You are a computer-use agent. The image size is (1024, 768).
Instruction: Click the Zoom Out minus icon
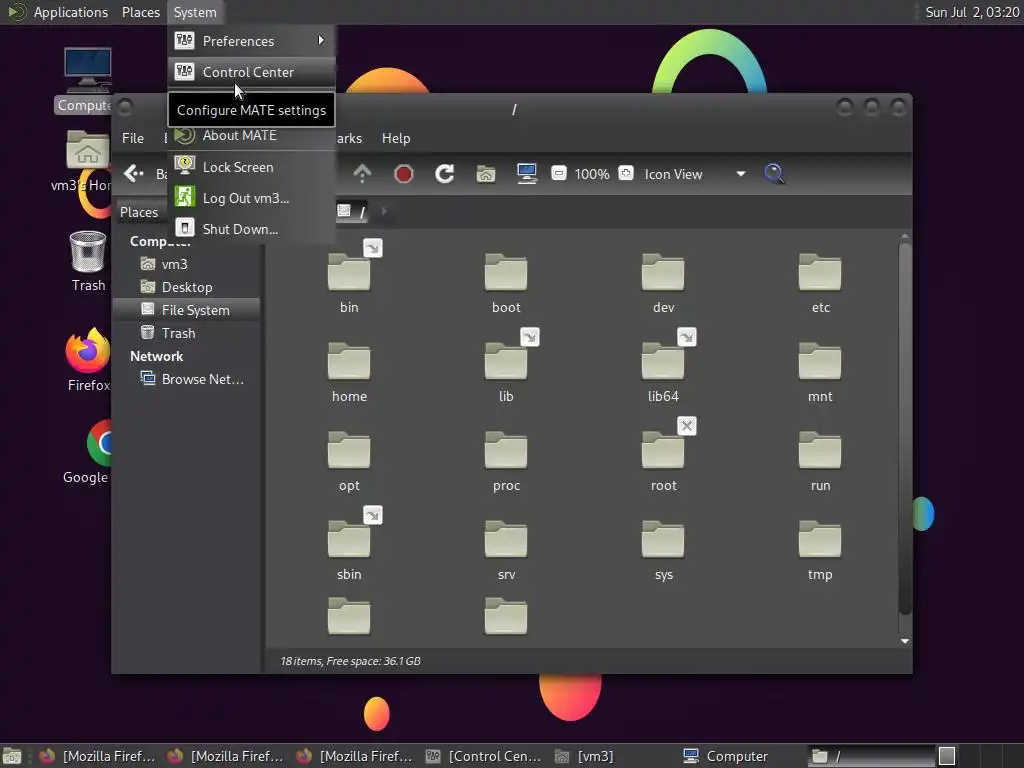tap(558, 173)
